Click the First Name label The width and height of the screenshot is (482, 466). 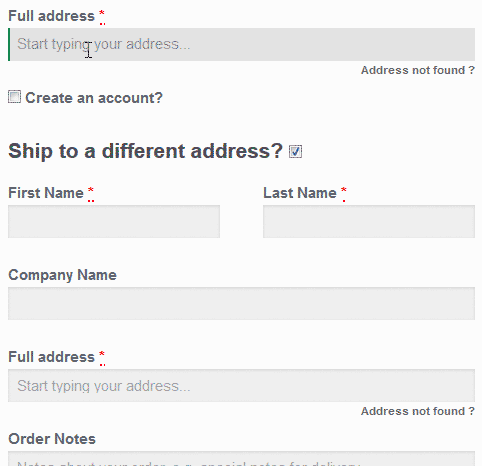tap(46, 193)
